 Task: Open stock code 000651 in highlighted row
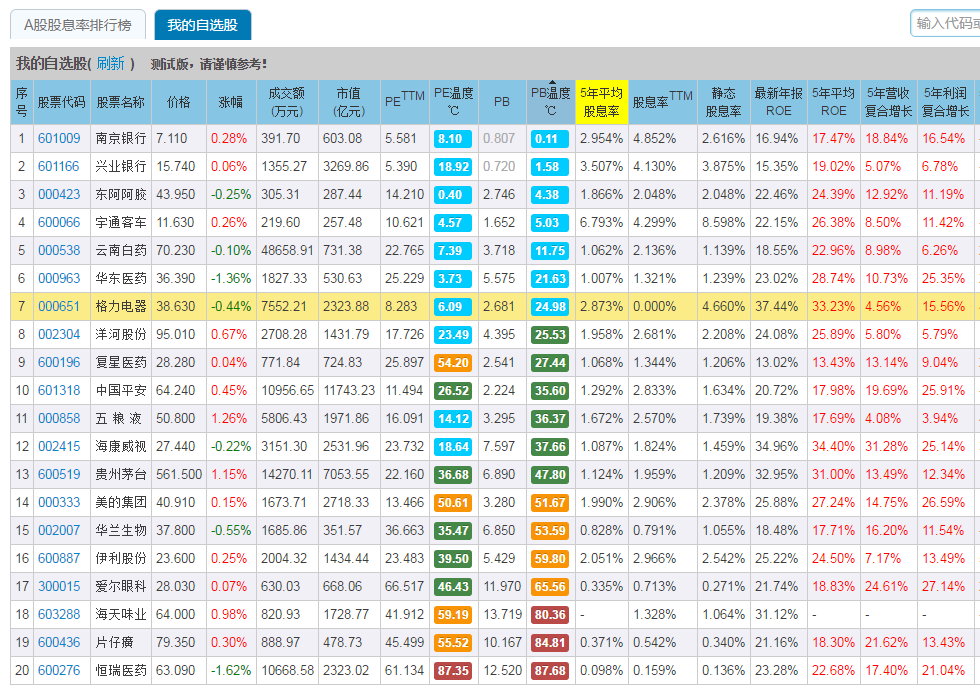click(59, 306)
